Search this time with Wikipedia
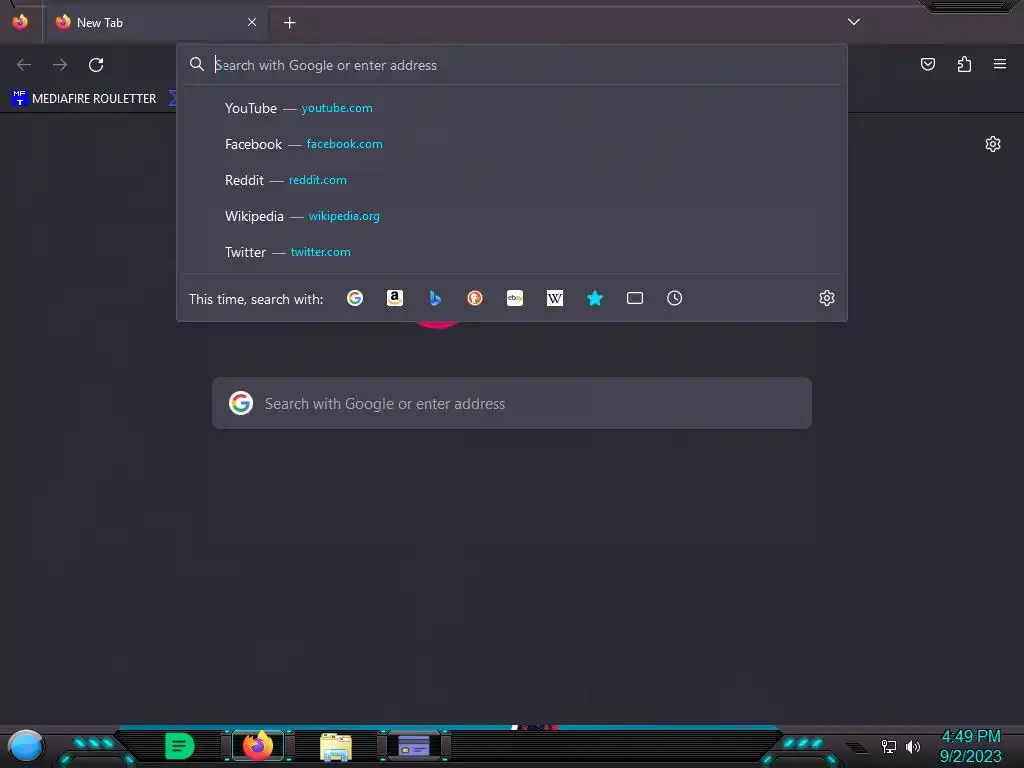This screenshot has width=1024, height=768. pyautogui.click(x=554, y=298)
